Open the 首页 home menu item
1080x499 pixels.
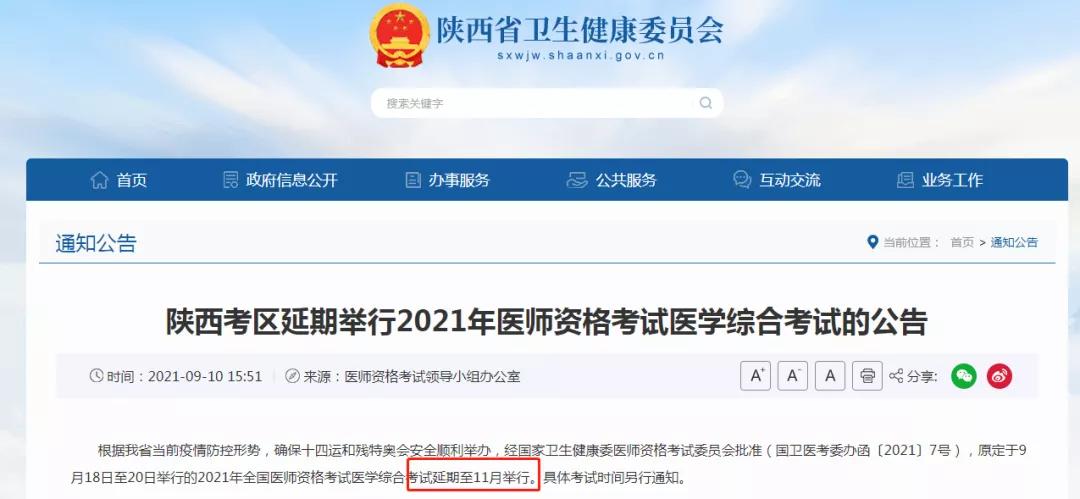[x=118, y=181]
